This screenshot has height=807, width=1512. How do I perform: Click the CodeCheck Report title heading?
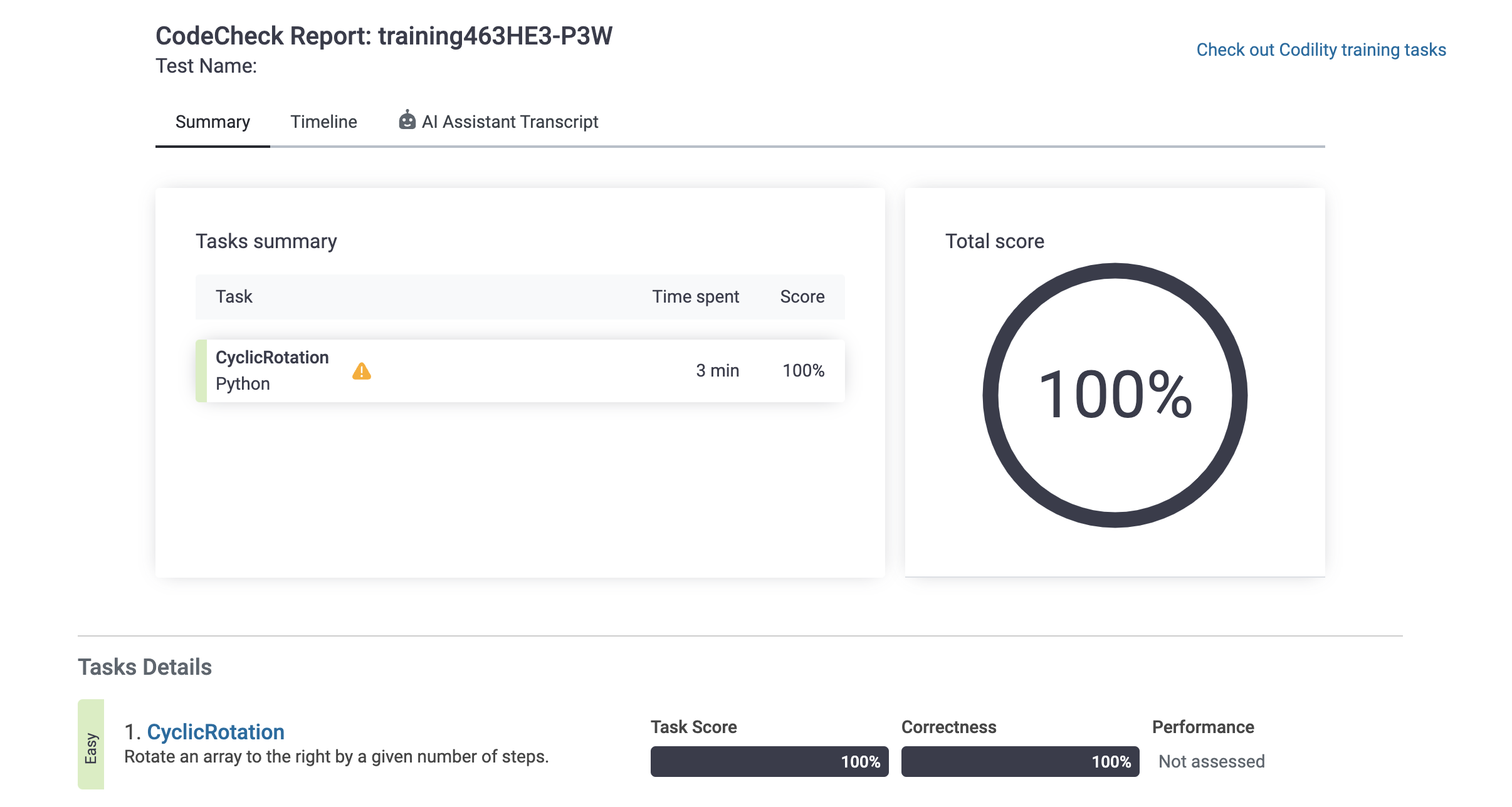pyautogui.click(x=384, y=36)
